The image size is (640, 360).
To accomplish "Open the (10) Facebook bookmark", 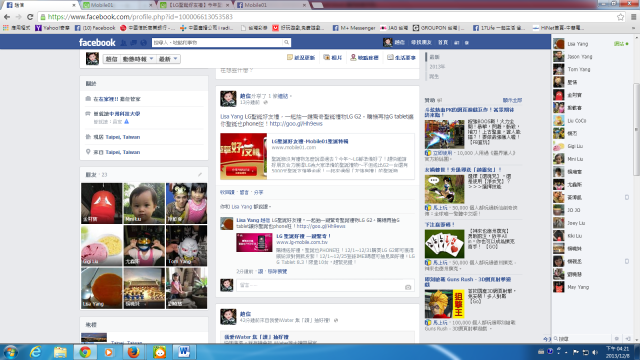I will 95,28.
